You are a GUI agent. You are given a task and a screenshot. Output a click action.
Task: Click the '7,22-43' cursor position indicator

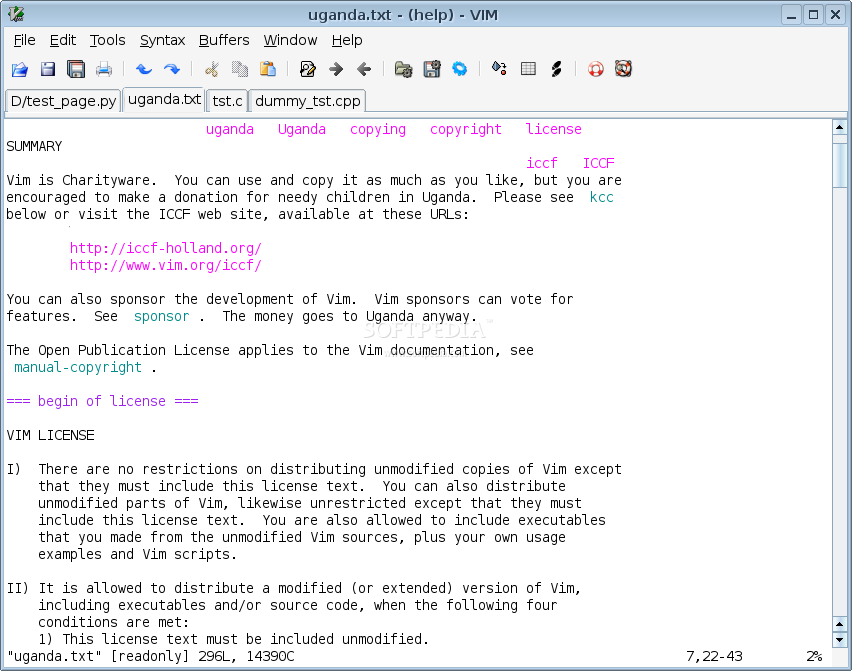(x=714, y=656)
